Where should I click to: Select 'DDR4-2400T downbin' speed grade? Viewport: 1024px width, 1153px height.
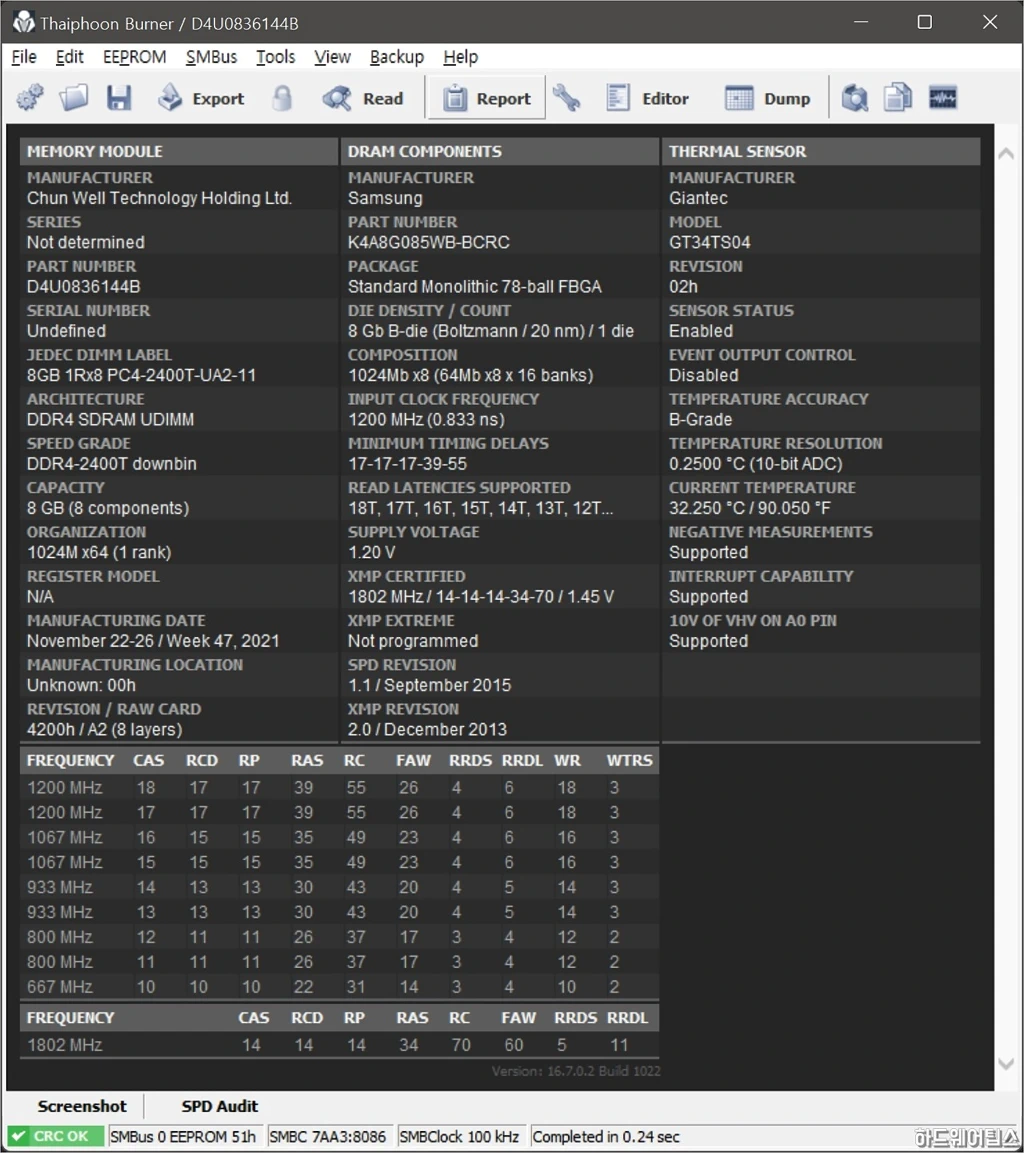click(x=112, y=463)
